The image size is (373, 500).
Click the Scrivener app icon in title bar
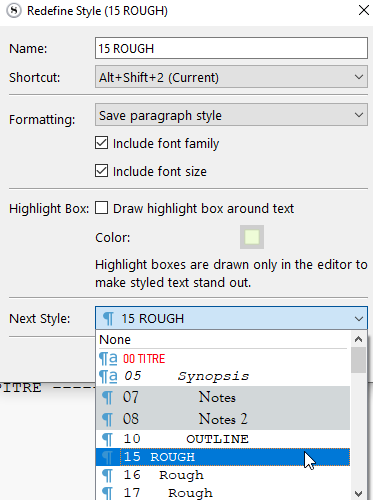click(x=14, y=11)
